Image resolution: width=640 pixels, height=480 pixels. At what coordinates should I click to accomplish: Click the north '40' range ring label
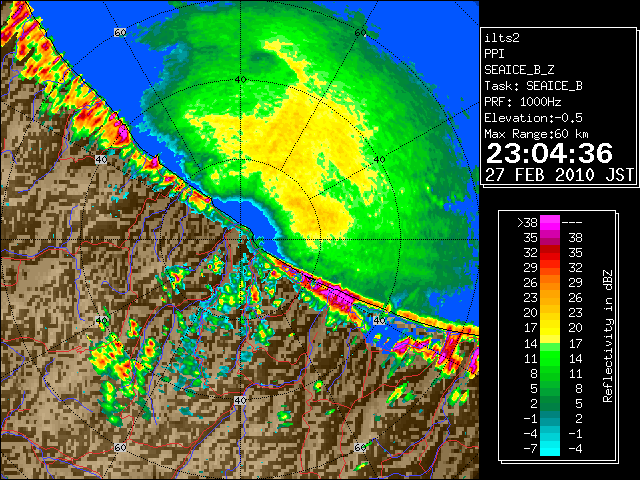tap(240, 80)
